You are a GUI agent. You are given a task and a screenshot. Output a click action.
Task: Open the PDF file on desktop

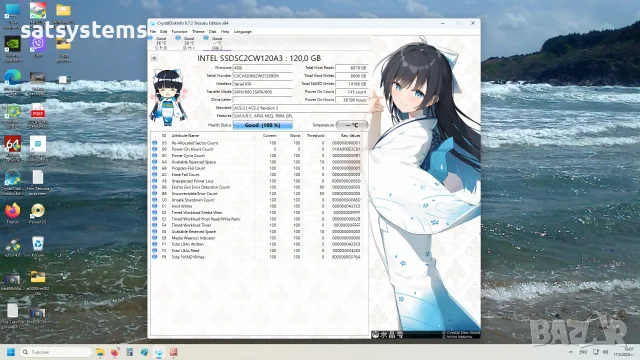click(38, 116)
